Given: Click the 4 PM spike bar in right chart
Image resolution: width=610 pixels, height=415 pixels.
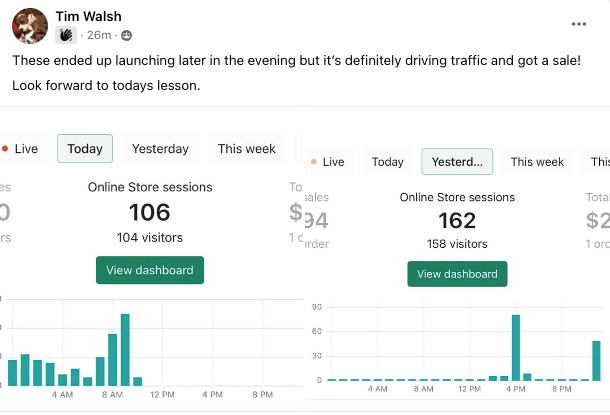Looking at the screenshot, I should coord(516,348).
